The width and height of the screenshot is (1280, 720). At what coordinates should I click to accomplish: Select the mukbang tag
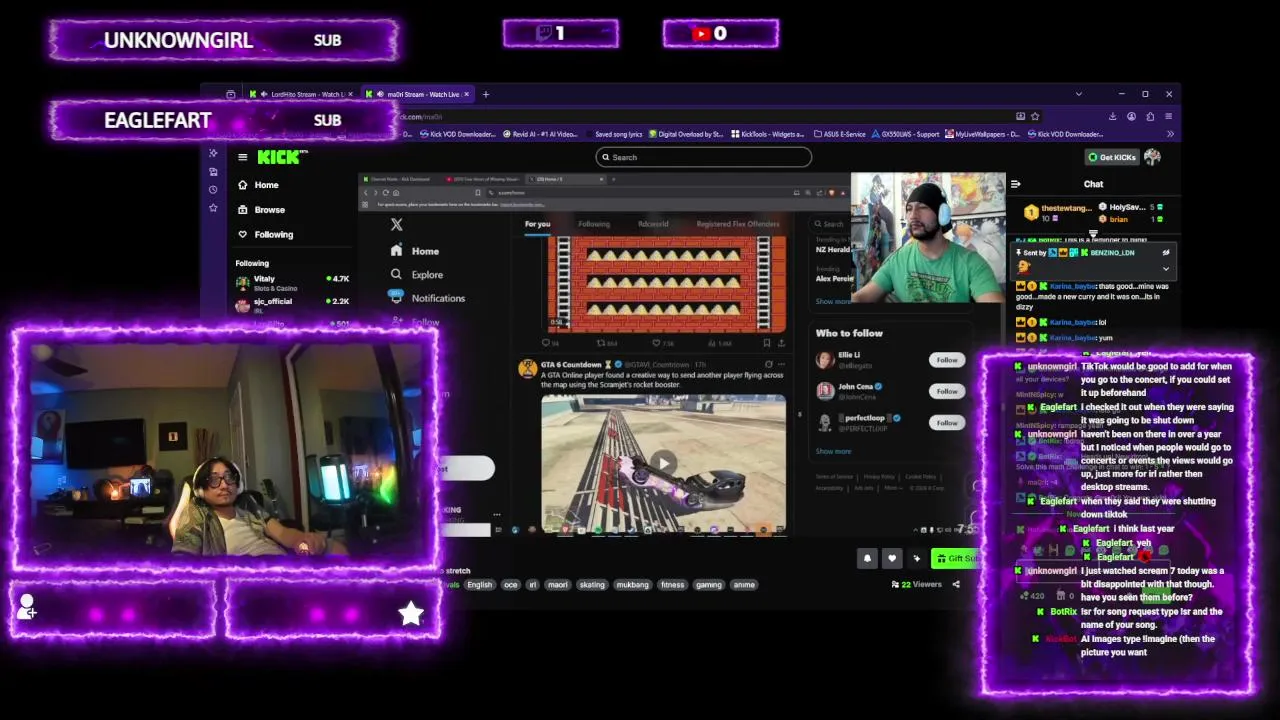pyautogui.click(x=633, y=585)
